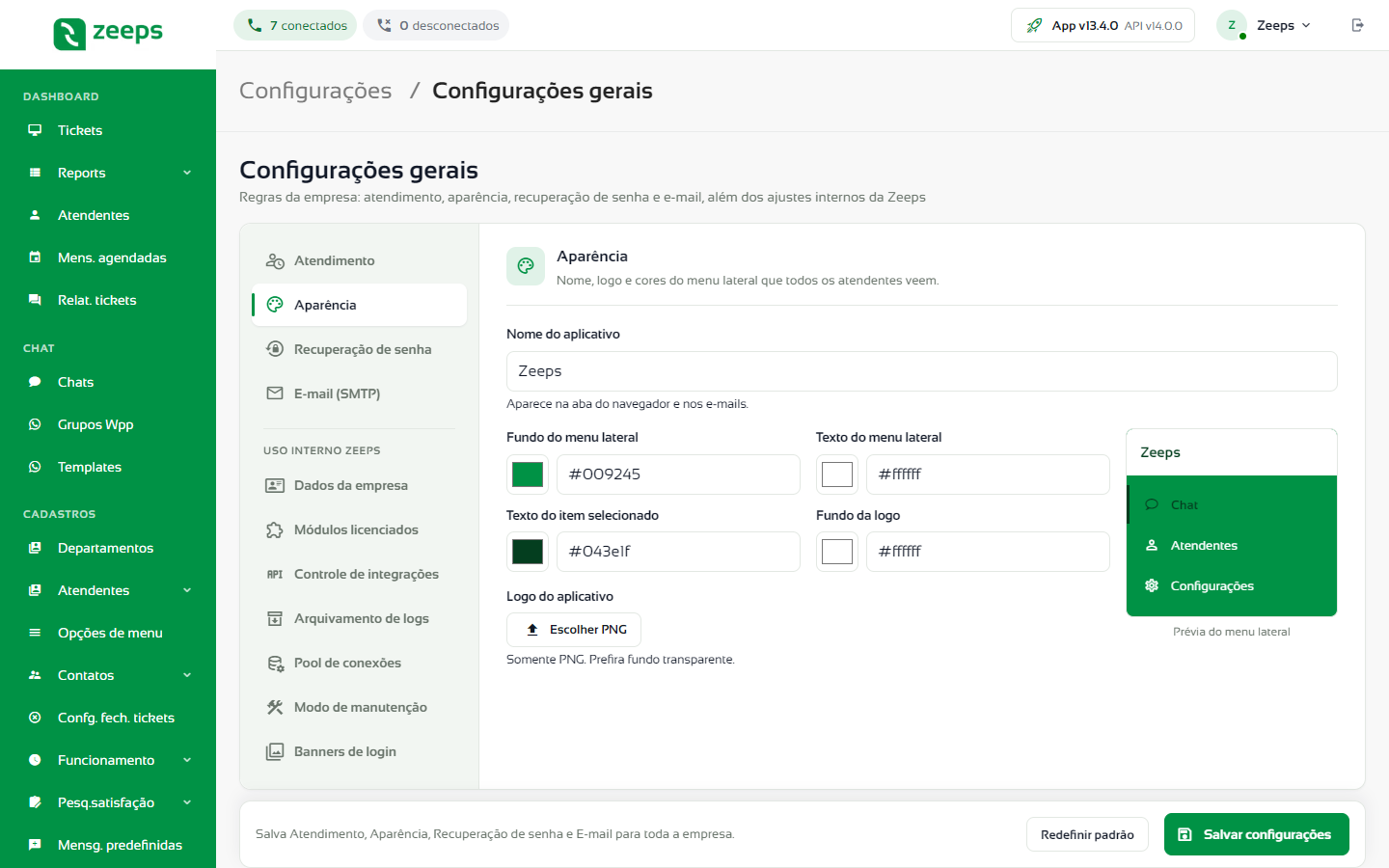Click the Banners de login image icon
This screenshot has height=868, width=1389.
pos(275,751)
